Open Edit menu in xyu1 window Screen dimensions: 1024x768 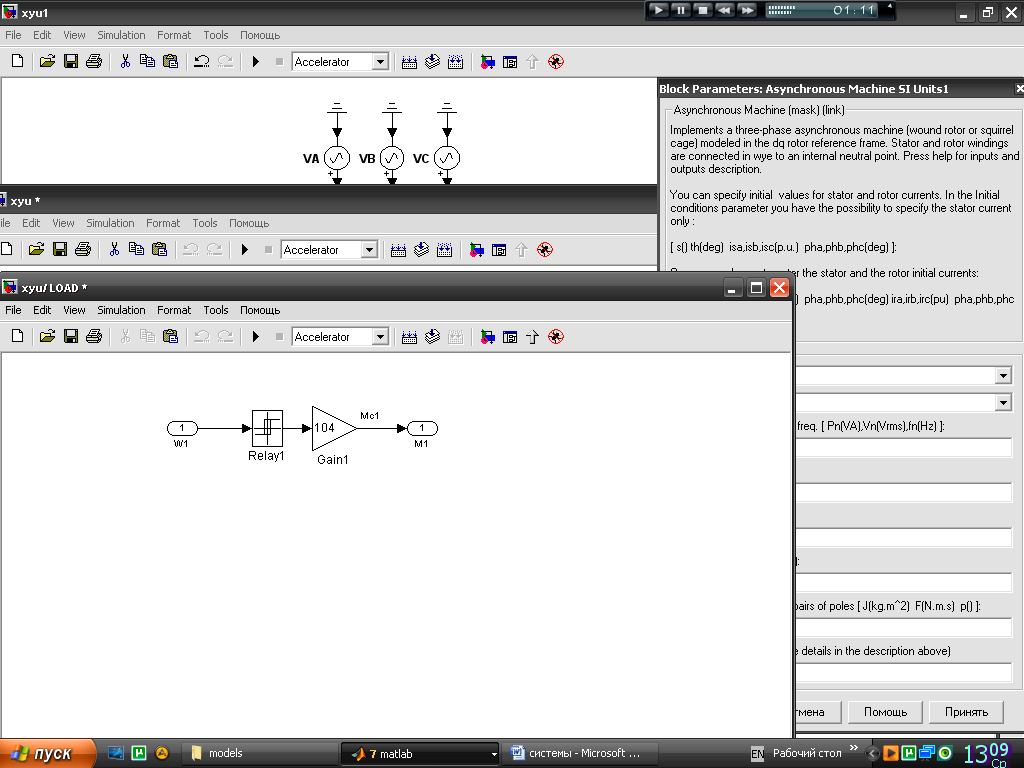(42, 35)
